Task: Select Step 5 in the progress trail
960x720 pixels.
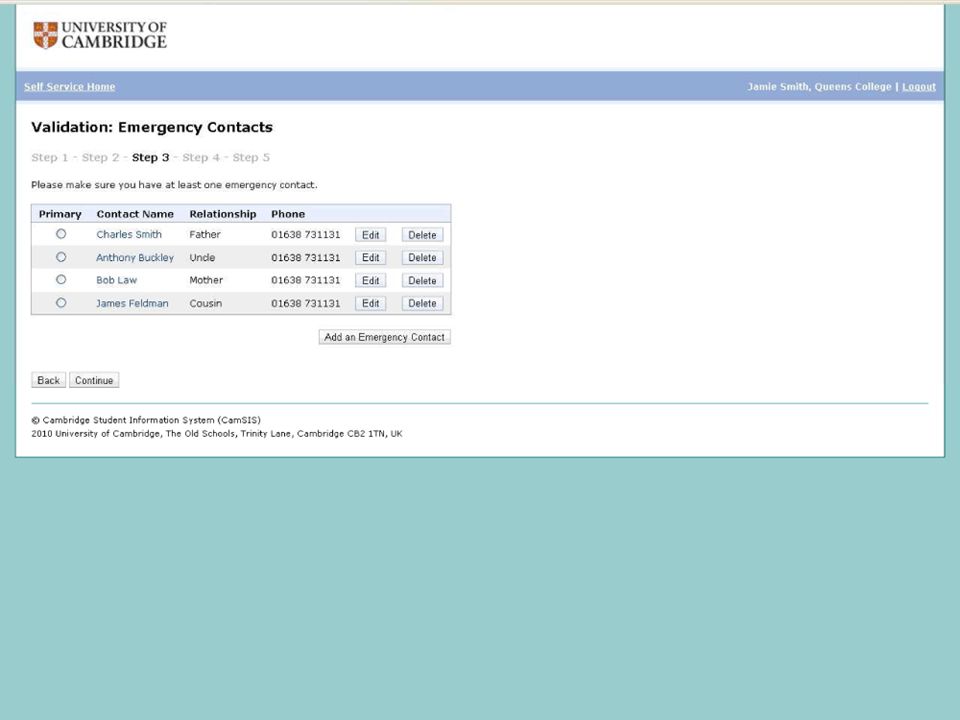Action: 251,157
